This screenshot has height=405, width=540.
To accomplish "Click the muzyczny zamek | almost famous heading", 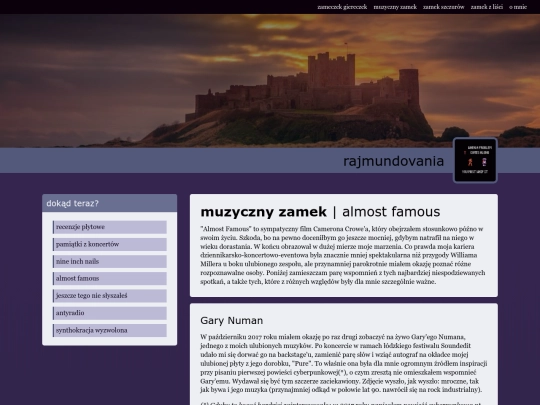I will point(320,212).
